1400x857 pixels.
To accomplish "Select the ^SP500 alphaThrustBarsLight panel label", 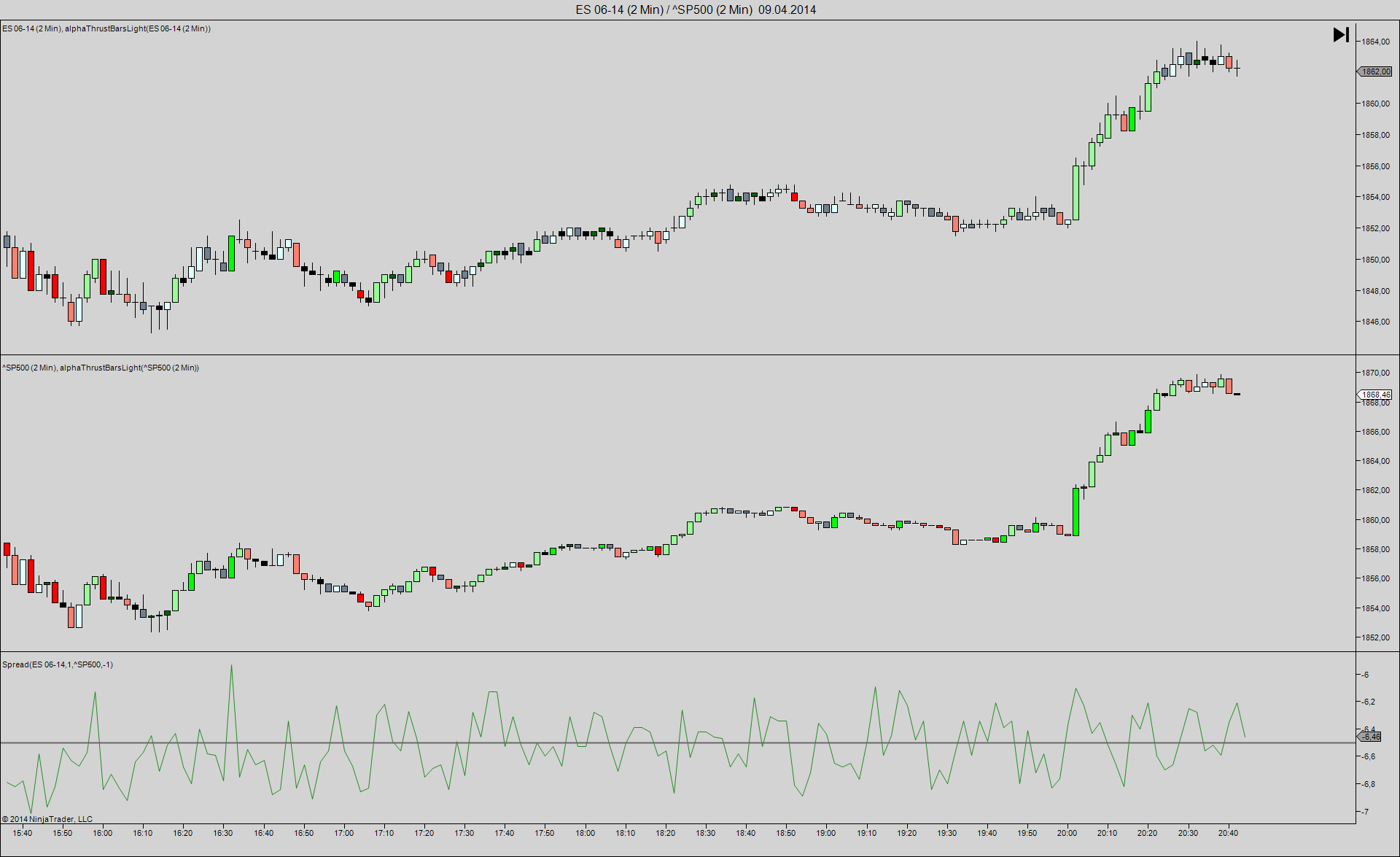I will pos(101,368).
